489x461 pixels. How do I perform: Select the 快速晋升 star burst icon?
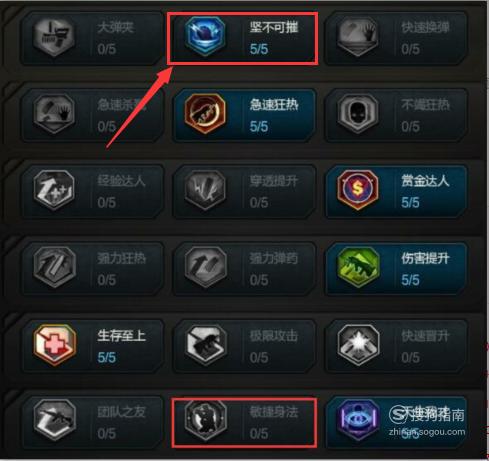point(357,345)
